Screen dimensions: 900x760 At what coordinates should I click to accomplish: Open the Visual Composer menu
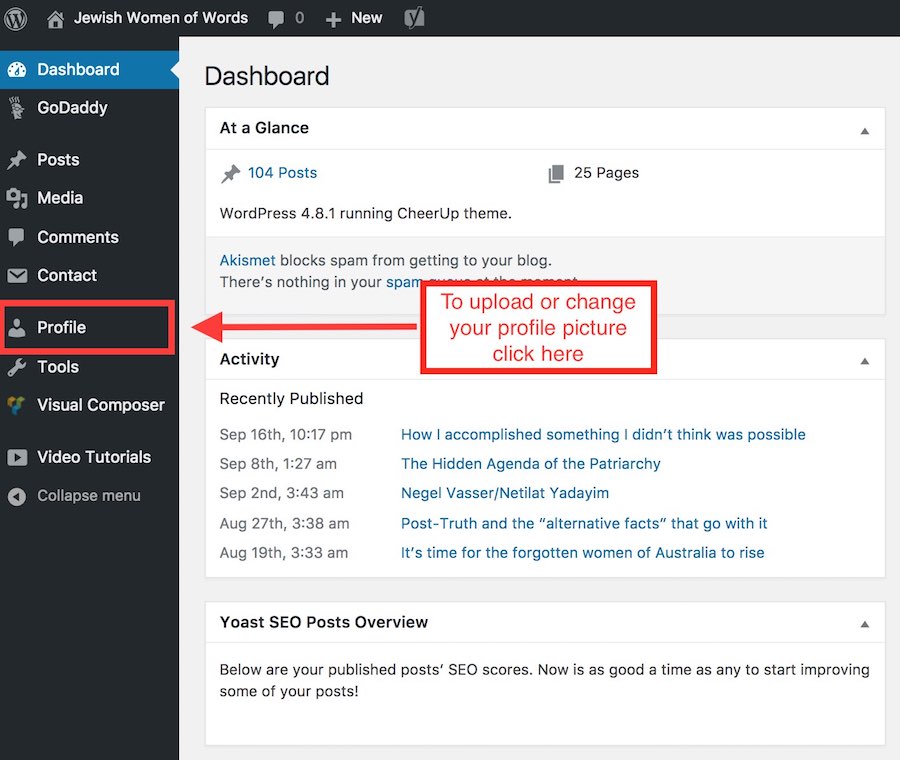click(89, 405)
